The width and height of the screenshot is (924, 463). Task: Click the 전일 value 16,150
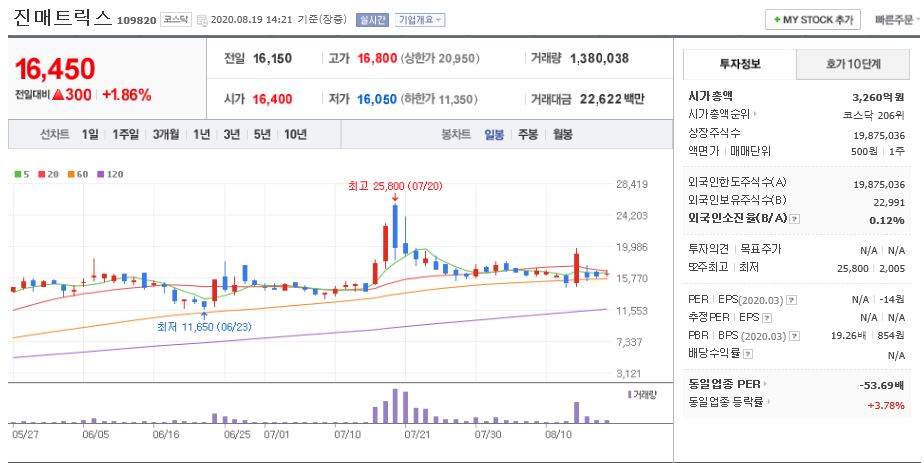coord(272,58)
